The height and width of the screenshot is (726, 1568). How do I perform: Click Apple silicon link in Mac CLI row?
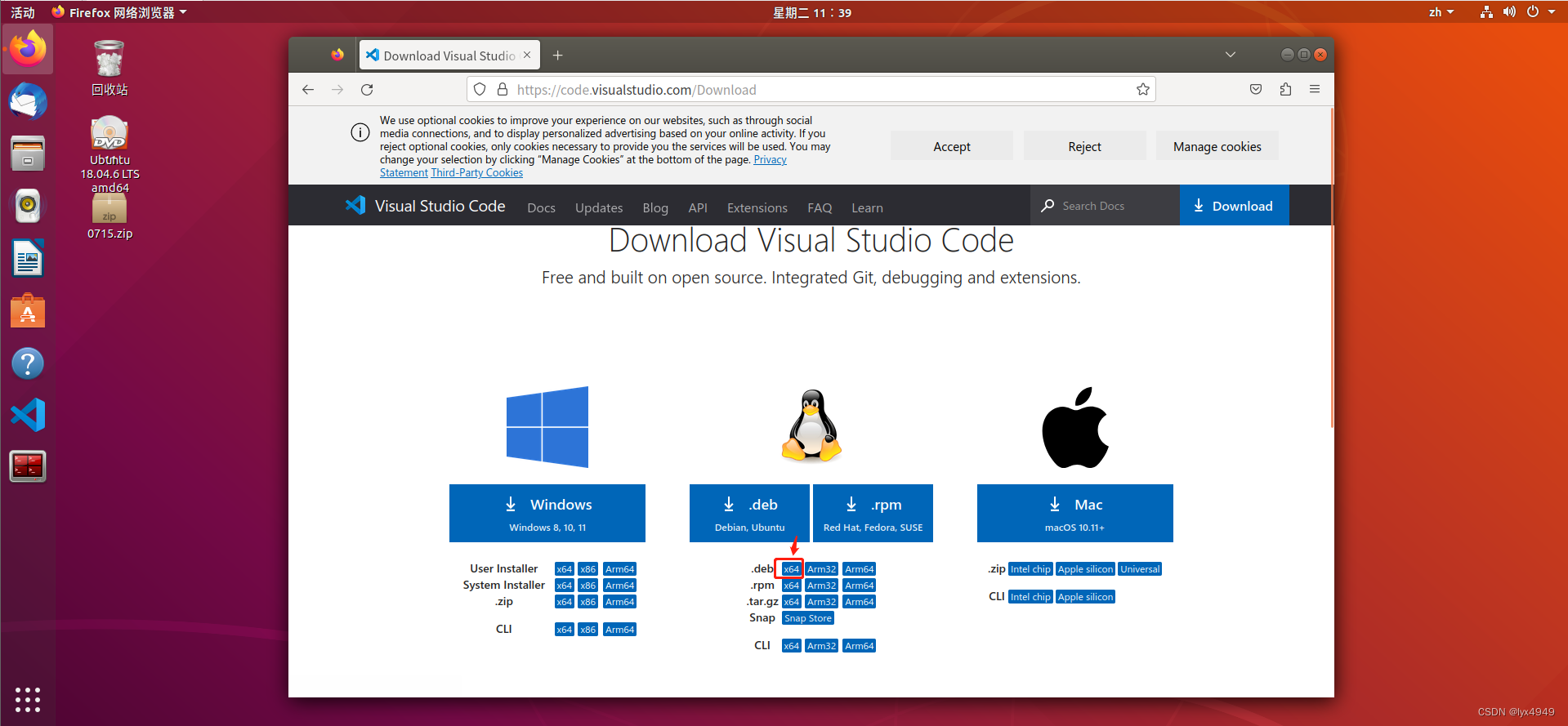point(1085,597)
